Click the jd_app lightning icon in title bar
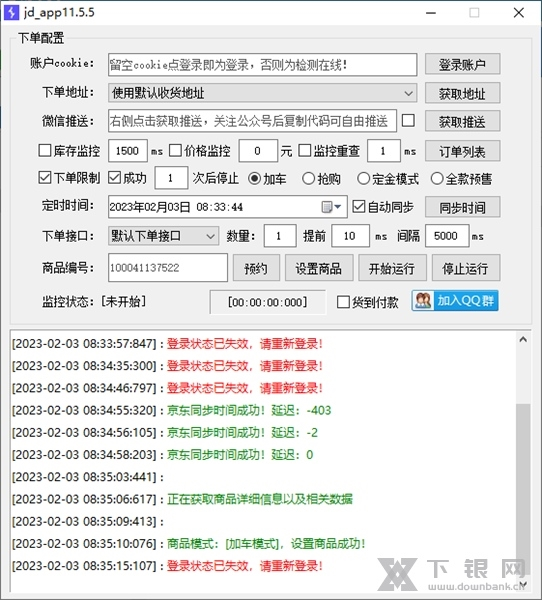This screenshot has height=600, width=542. pos(11,12)
